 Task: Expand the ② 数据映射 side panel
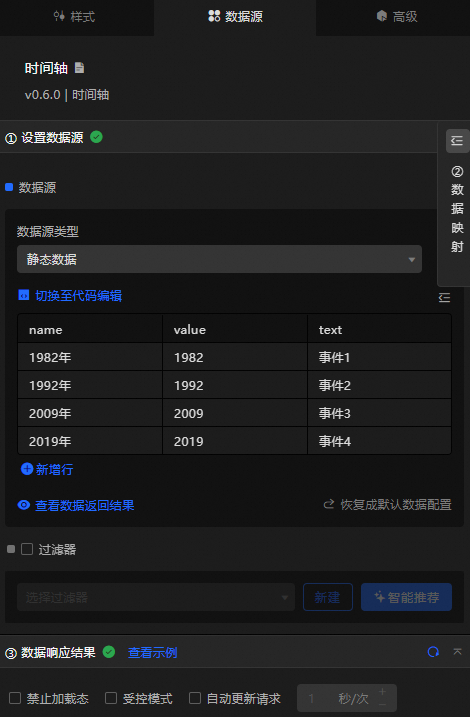click(457, 209)
